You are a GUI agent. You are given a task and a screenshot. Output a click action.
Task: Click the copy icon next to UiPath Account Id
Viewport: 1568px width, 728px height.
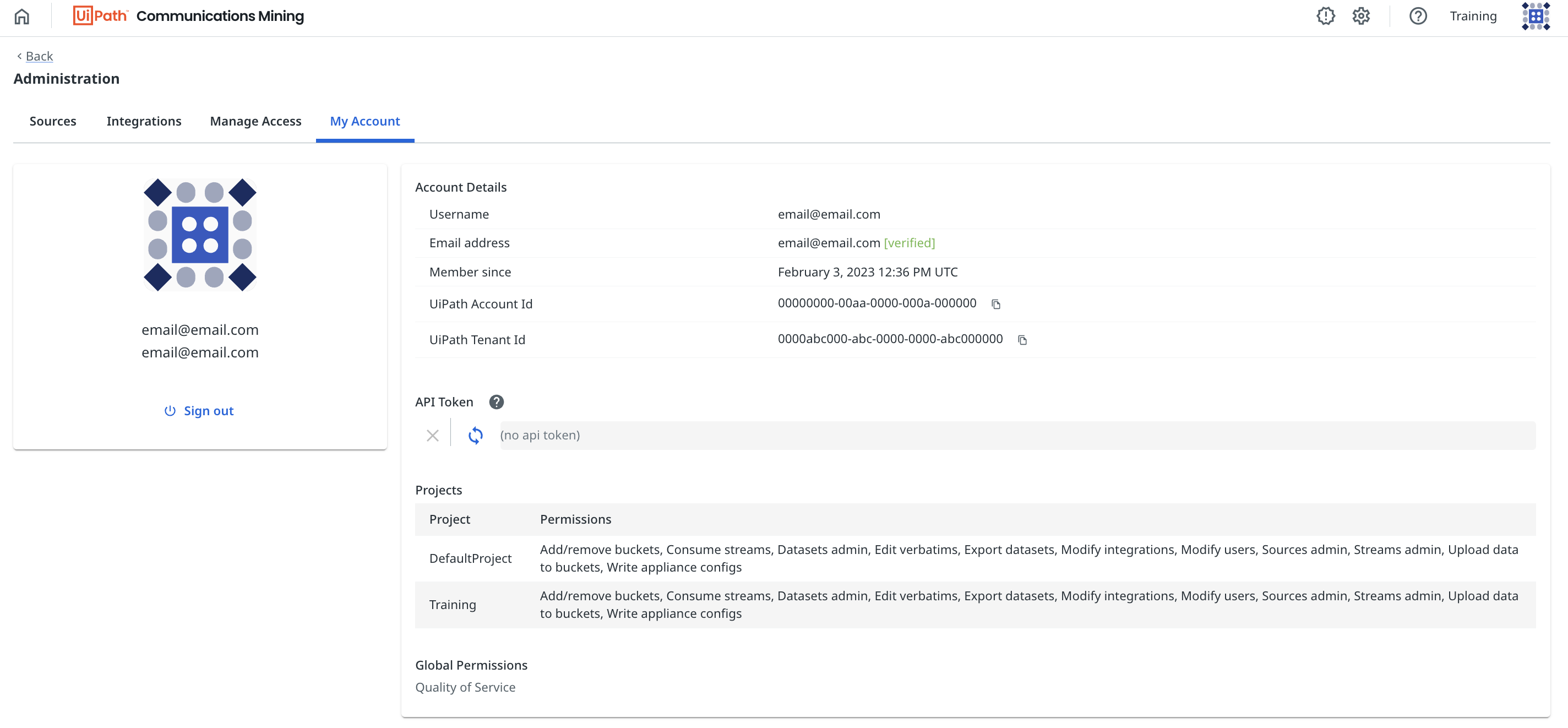click(x=998, y=304)
